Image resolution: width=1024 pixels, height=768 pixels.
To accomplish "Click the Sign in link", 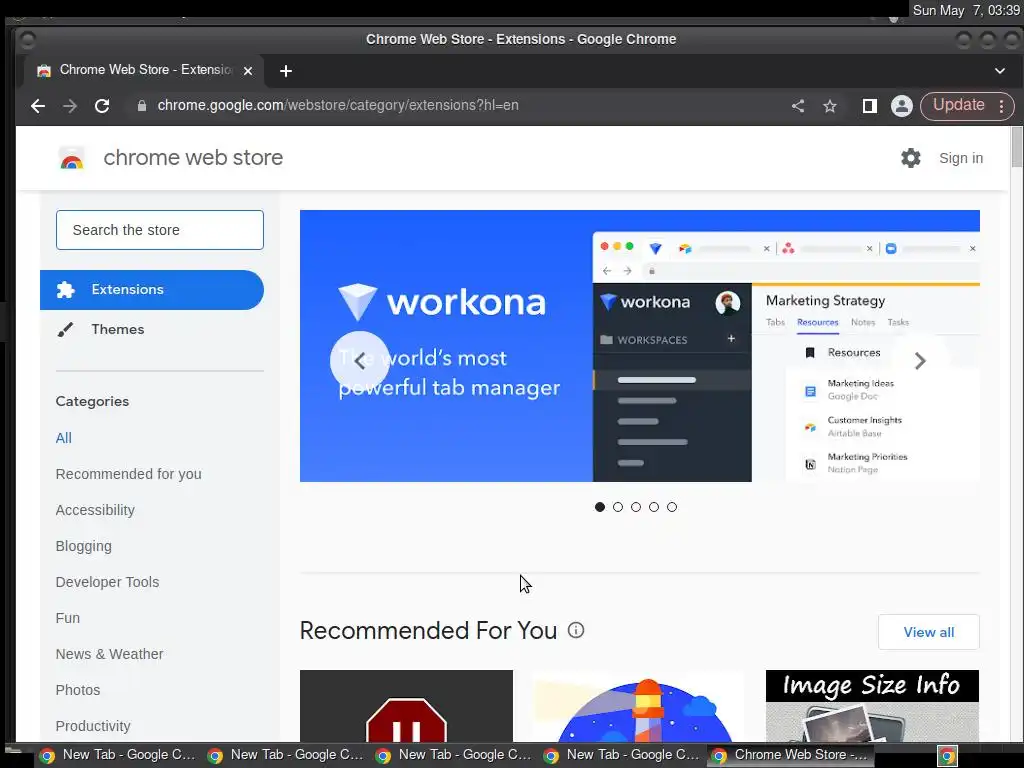I will click(961, 158).
